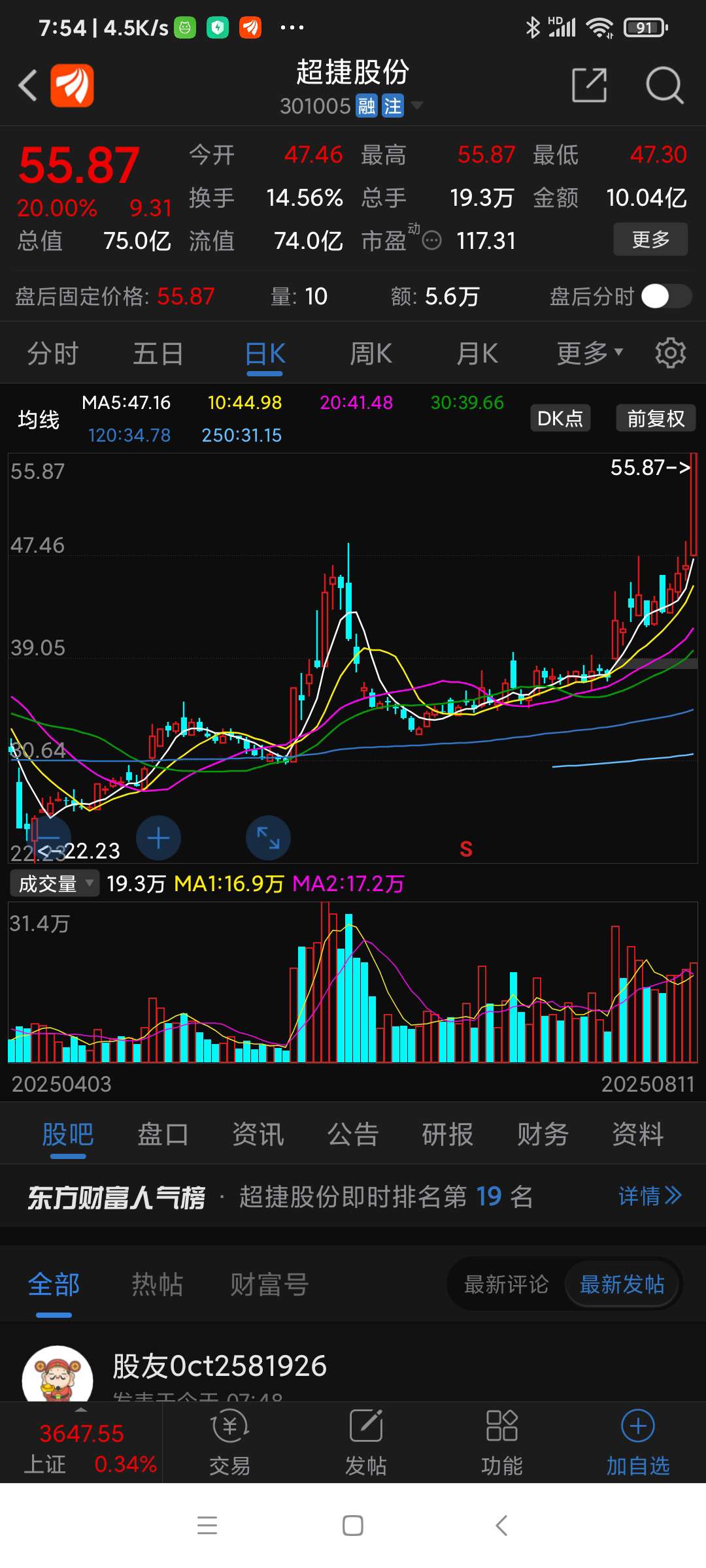Add stock with 加自选 icon

[x=638, y=1443]
